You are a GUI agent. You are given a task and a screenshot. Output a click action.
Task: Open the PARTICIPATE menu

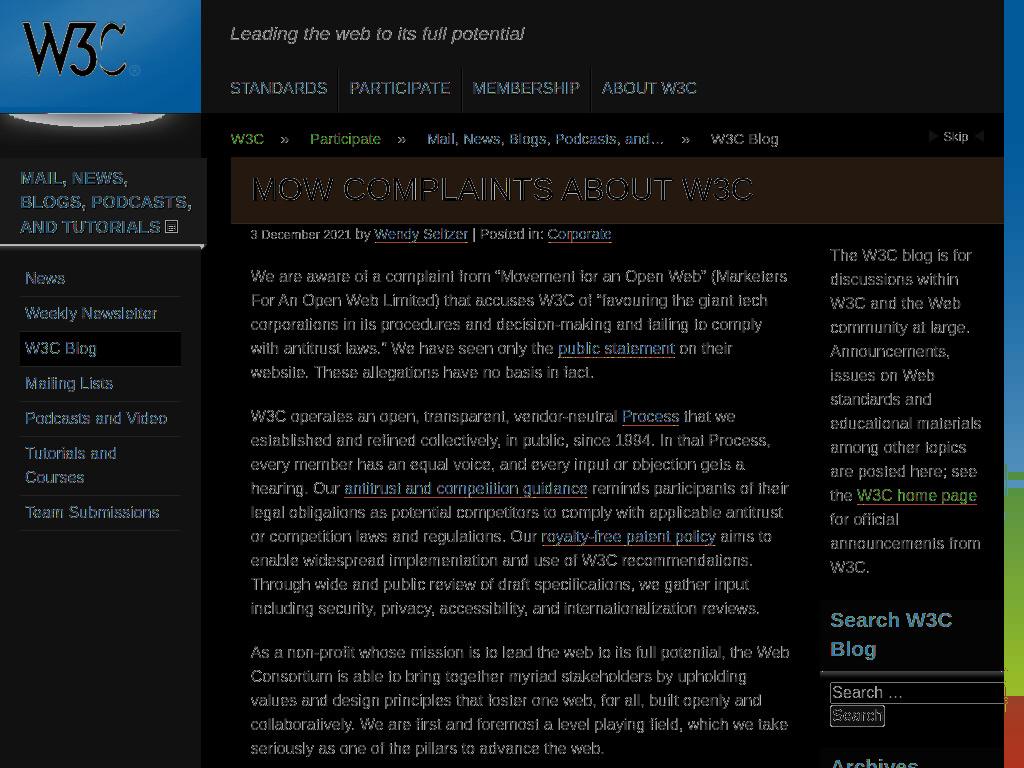click(400, 88)
